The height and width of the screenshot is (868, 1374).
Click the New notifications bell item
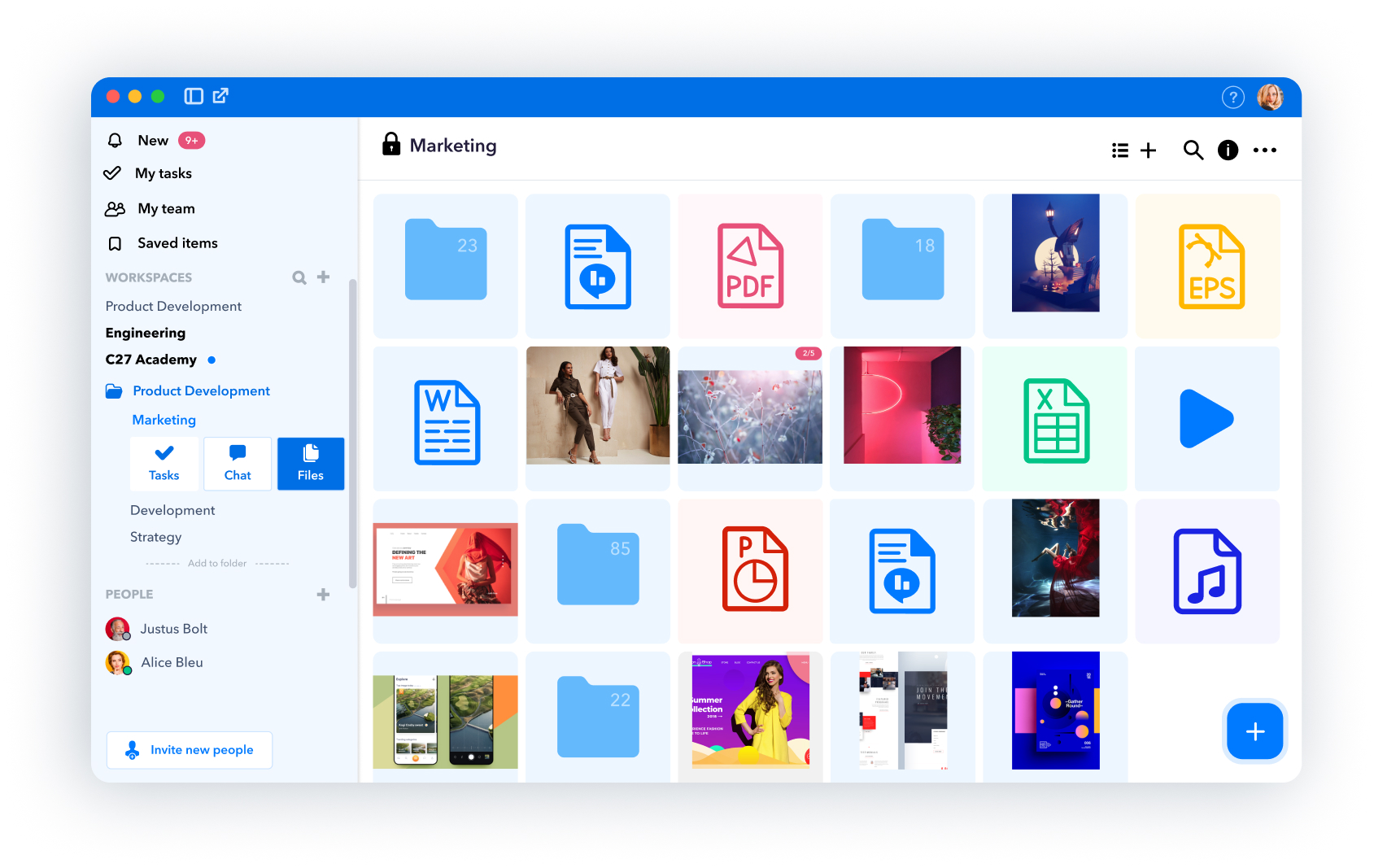[155, 141]
